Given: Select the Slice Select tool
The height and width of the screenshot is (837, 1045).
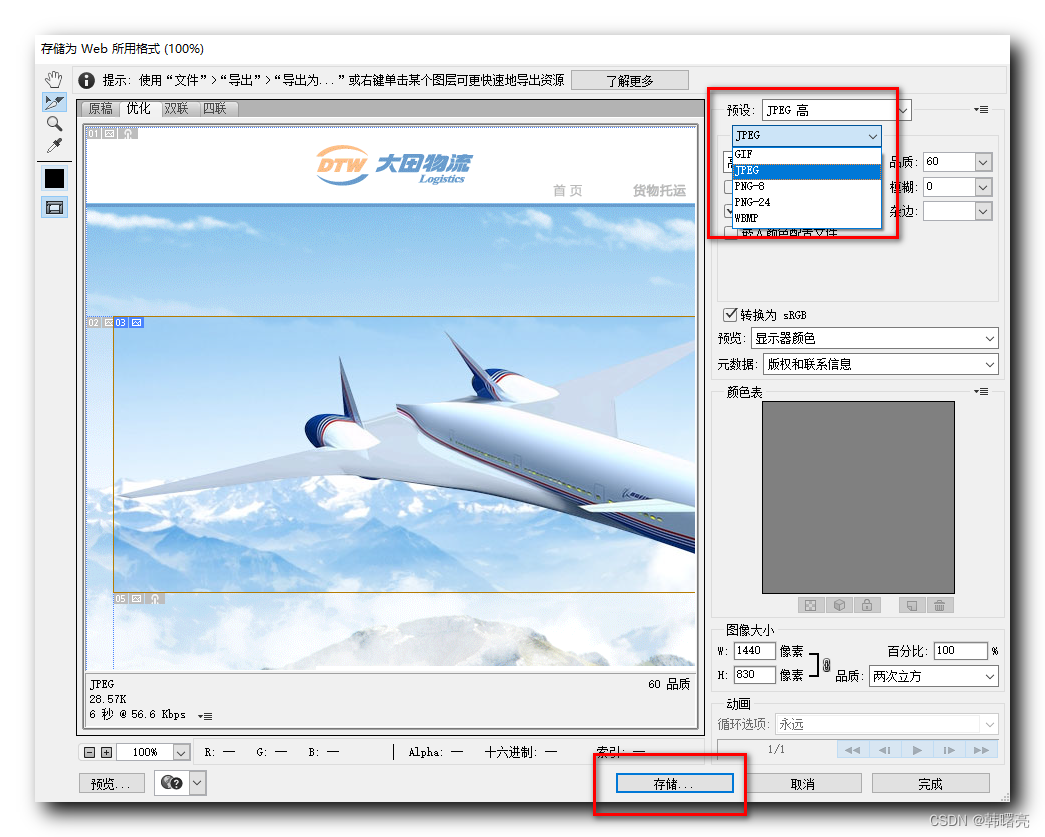Looking at the screenshot, I should pos(54,102).
